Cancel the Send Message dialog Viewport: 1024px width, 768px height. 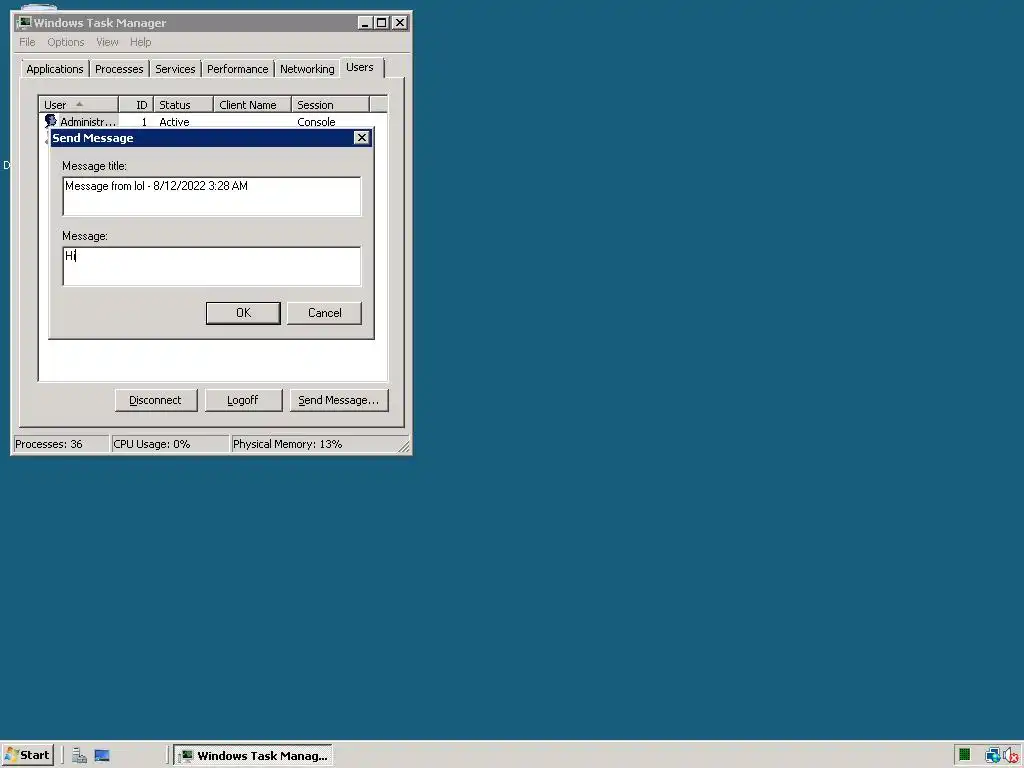click(325, 313)
